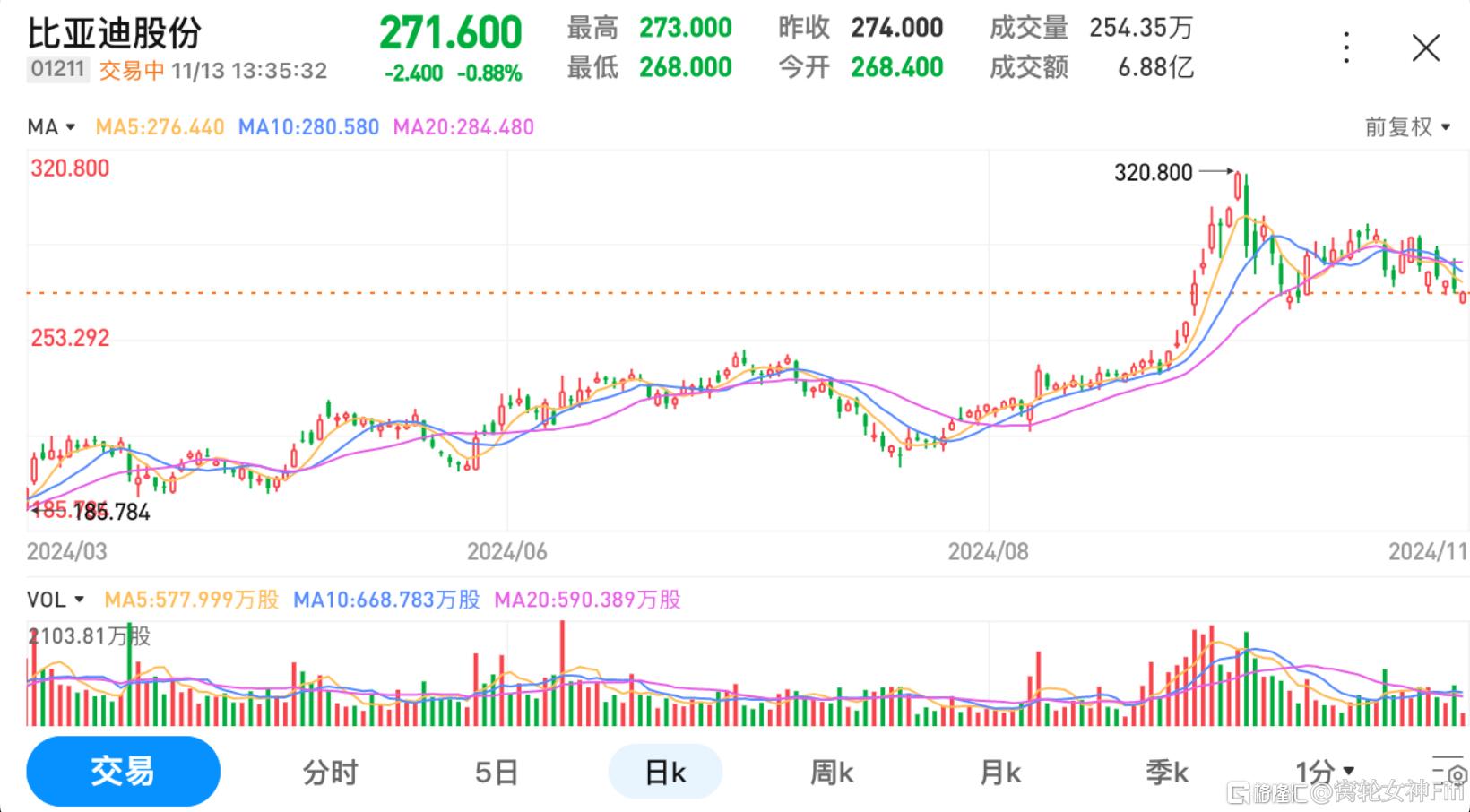Screen dimensions: 1470x812
Task: Select the 5日 chart tab
Action: click(496, 772)
